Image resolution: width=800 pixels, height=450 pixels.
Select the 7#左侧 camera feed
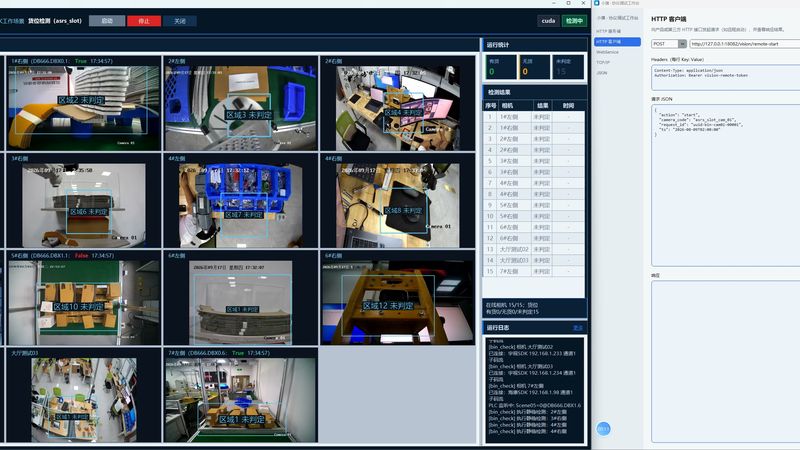[x=241, y=395]
